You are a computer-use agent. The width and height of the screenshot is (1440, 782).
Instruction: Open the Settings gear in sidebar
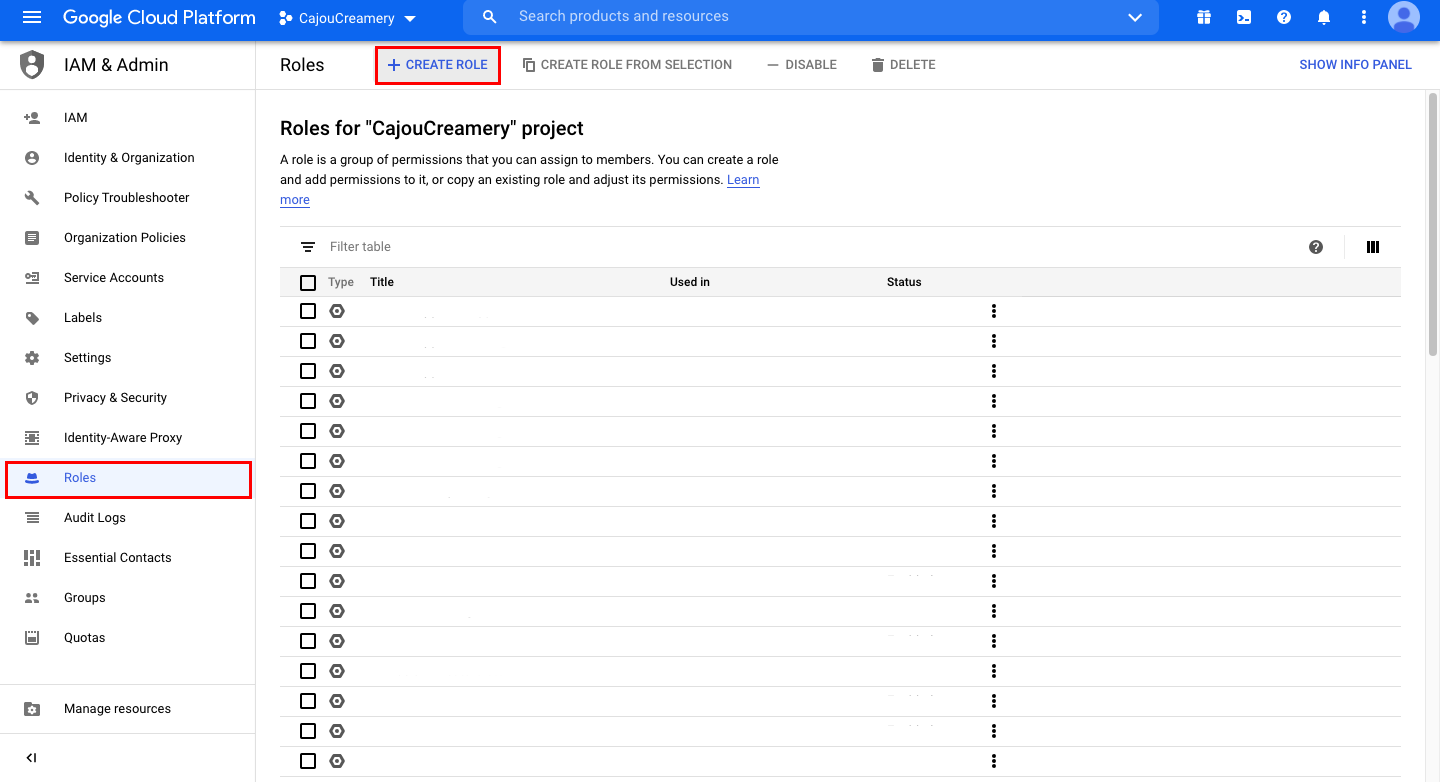pos(32,358)
